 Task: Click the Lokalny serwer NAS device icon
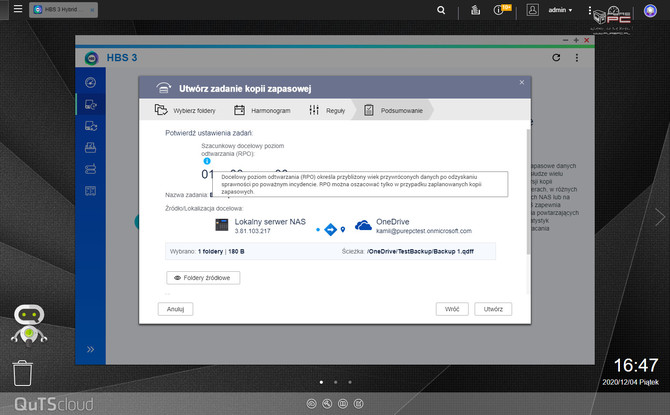pos(221,224)
